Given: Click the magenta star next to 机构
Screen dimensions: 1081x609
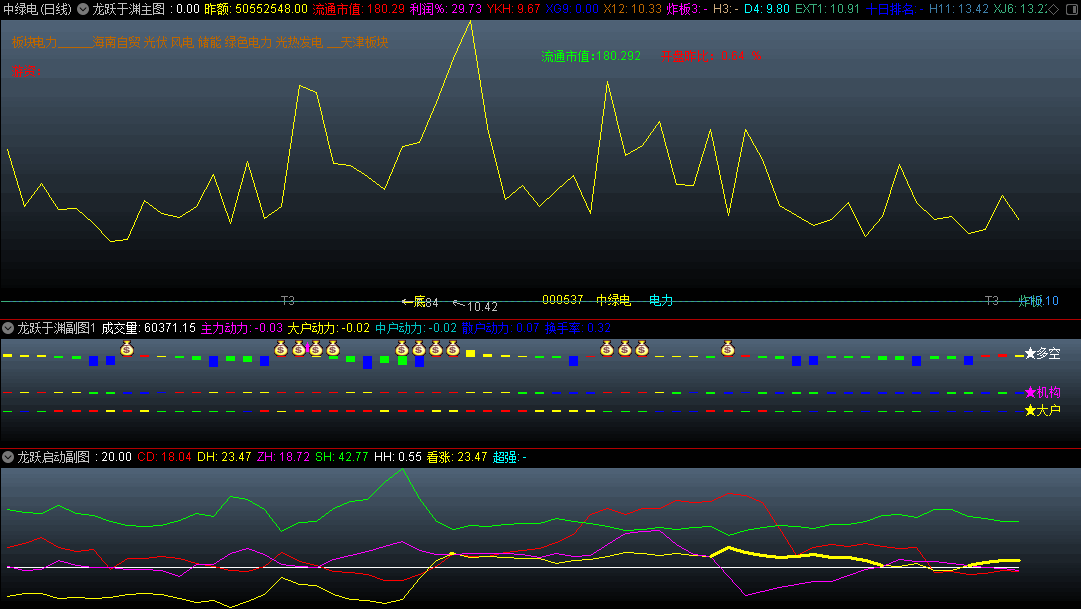Looking at the screenshot, I should (x=1030, y=392).
